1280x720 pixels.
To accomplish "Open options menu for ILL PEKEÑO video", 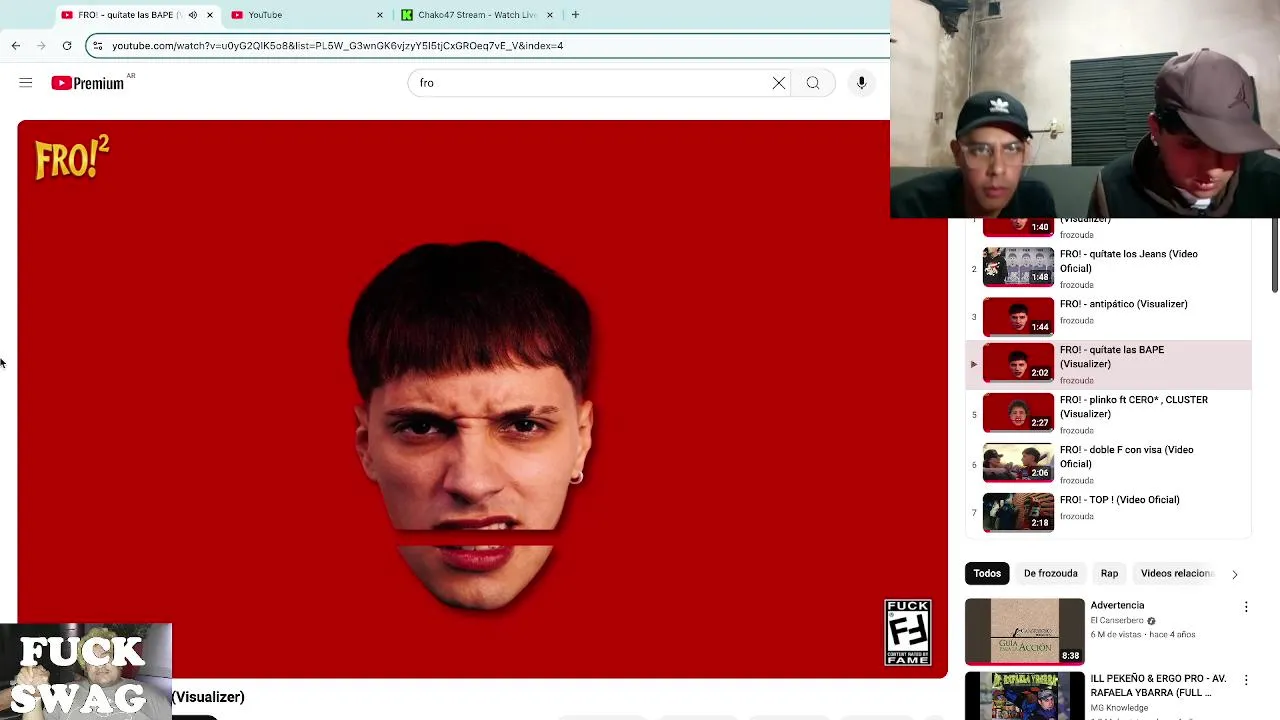I will 1246,680.
